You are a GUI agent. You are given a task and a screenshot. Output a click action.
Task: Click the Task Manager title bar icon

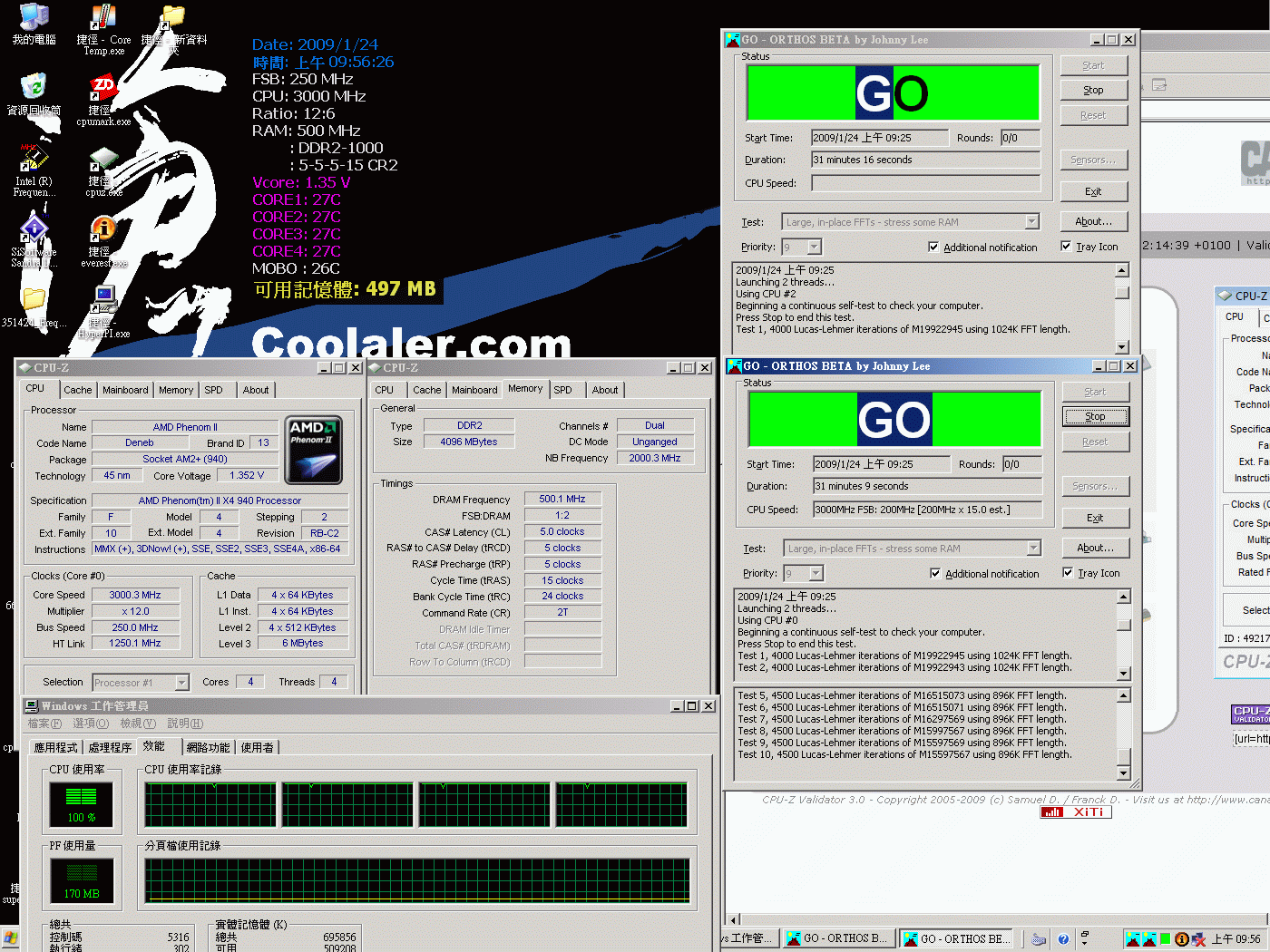click(32, 705)
